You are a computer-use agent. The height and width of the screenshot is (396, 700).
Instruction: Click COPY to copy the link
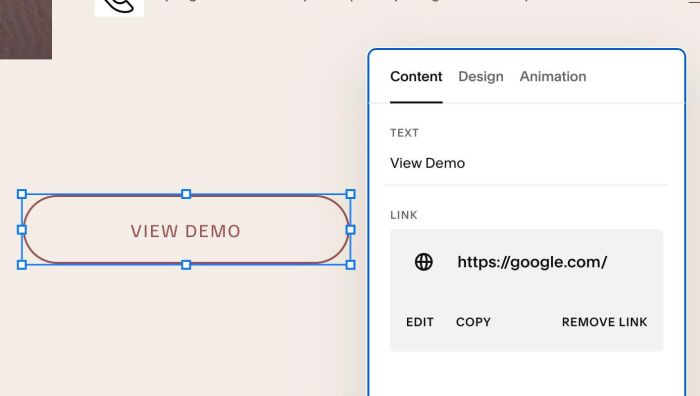click(473, 322)
